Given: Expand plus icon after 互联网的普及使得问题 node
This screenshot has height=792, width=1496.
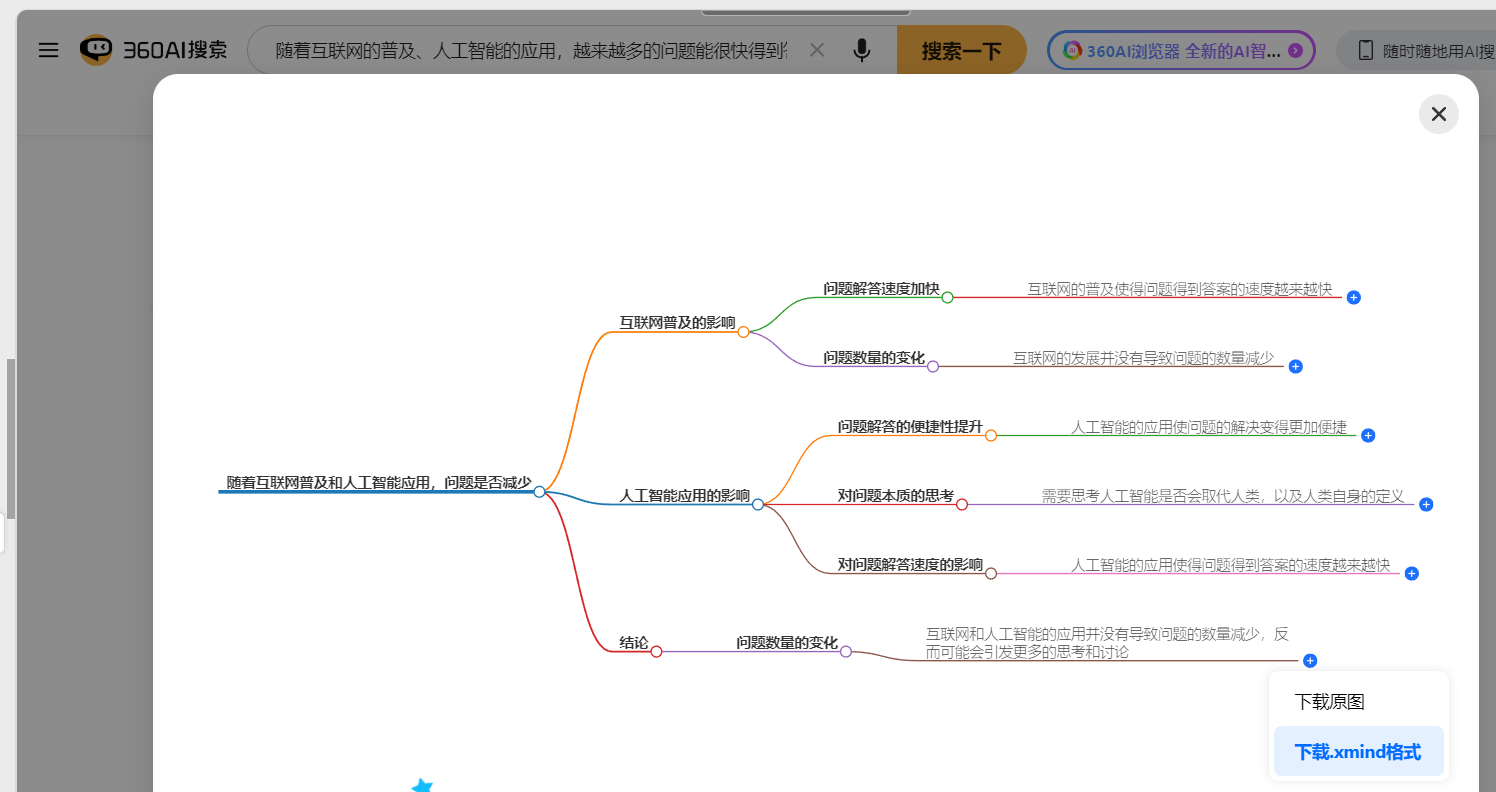Looking at the screenshot, I should (1353, 297).
